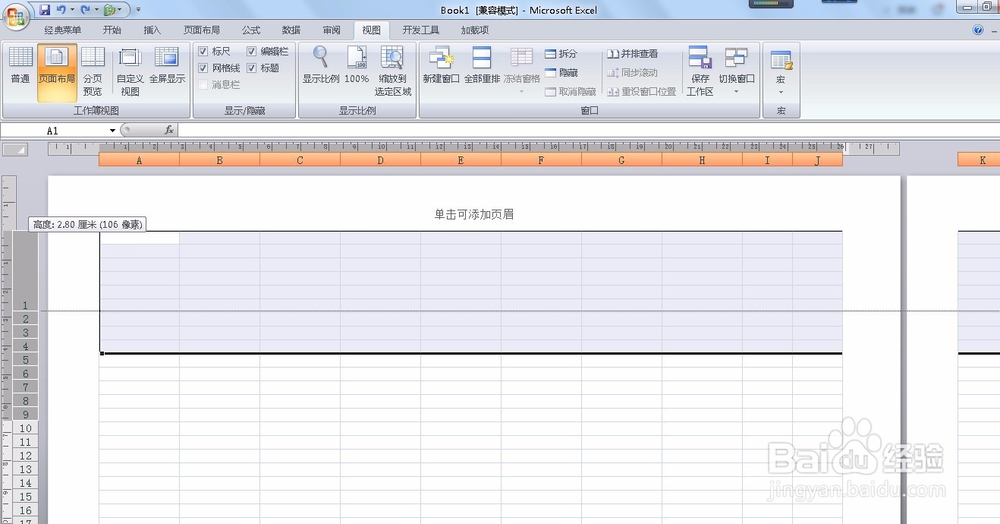Select row 10 header
This screenshot has width=1000, height=524.
coord(26,428)
